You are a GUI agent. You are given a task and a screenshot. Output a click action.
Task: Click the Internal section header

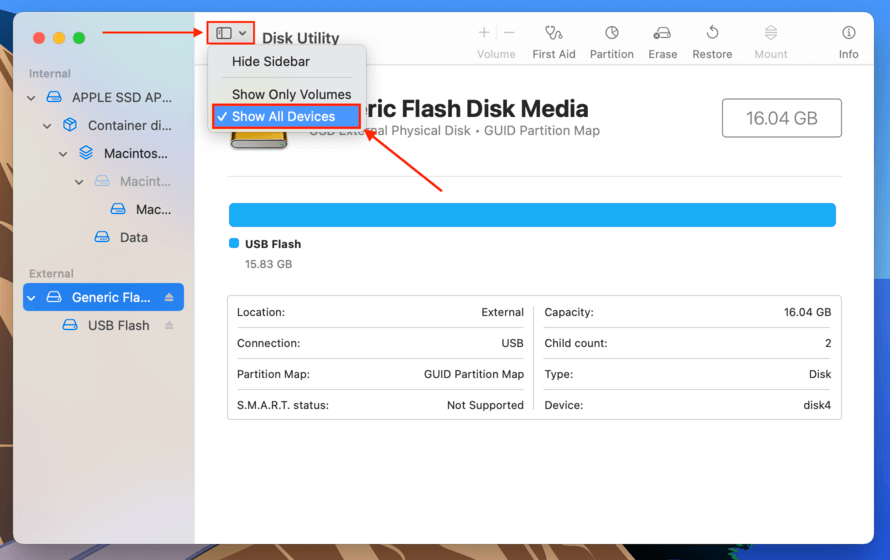tap(50, 74)
